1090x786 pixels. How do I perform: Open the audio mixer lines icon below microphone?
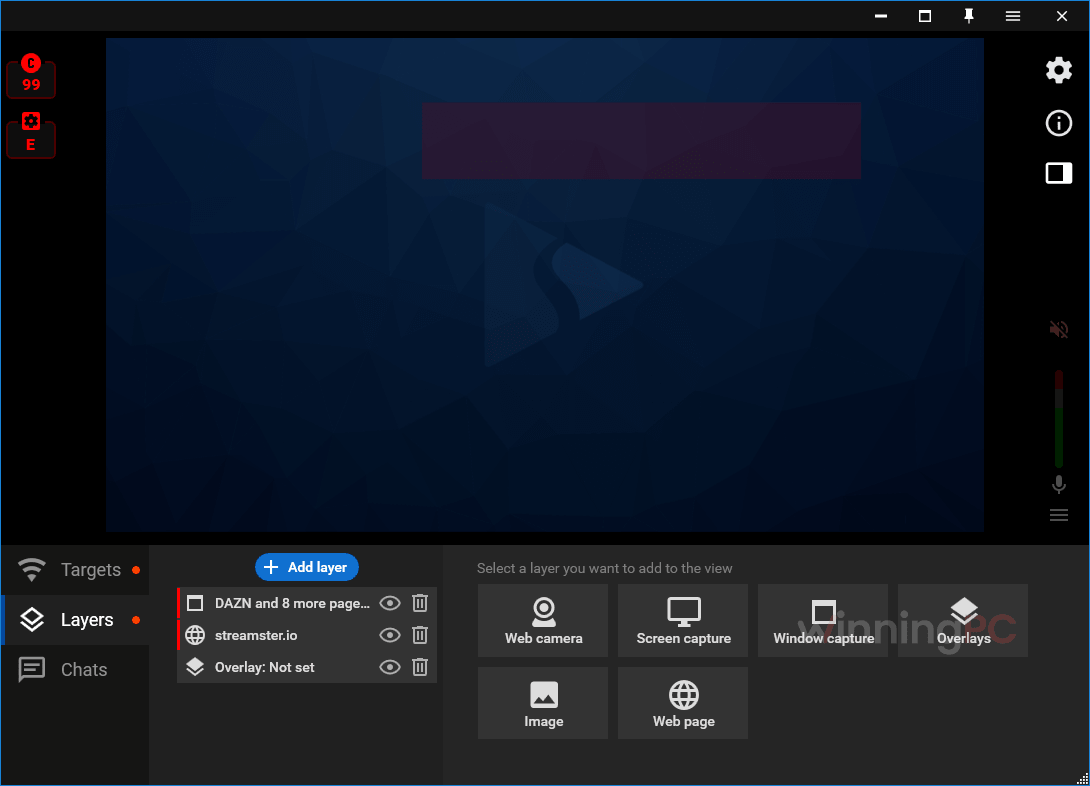[x=1058, y=515]
